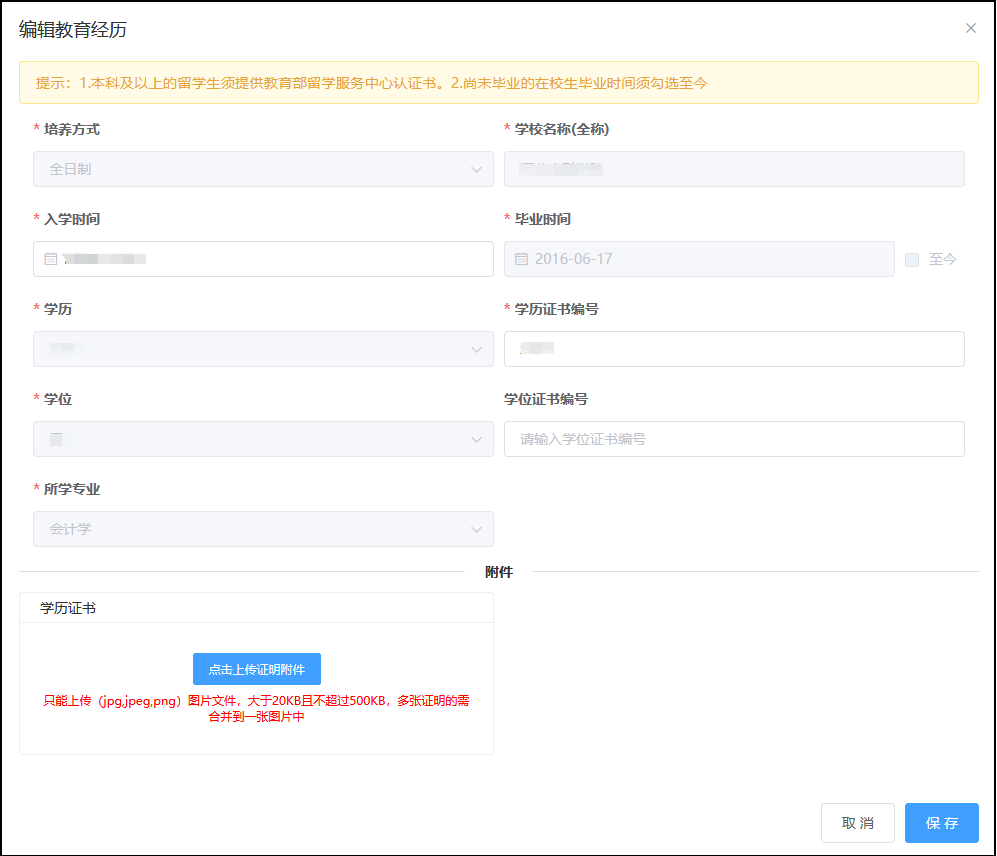Select the 学历证书 panel header
This screenshot has height=856, width=997.
(x=256, y=607)
